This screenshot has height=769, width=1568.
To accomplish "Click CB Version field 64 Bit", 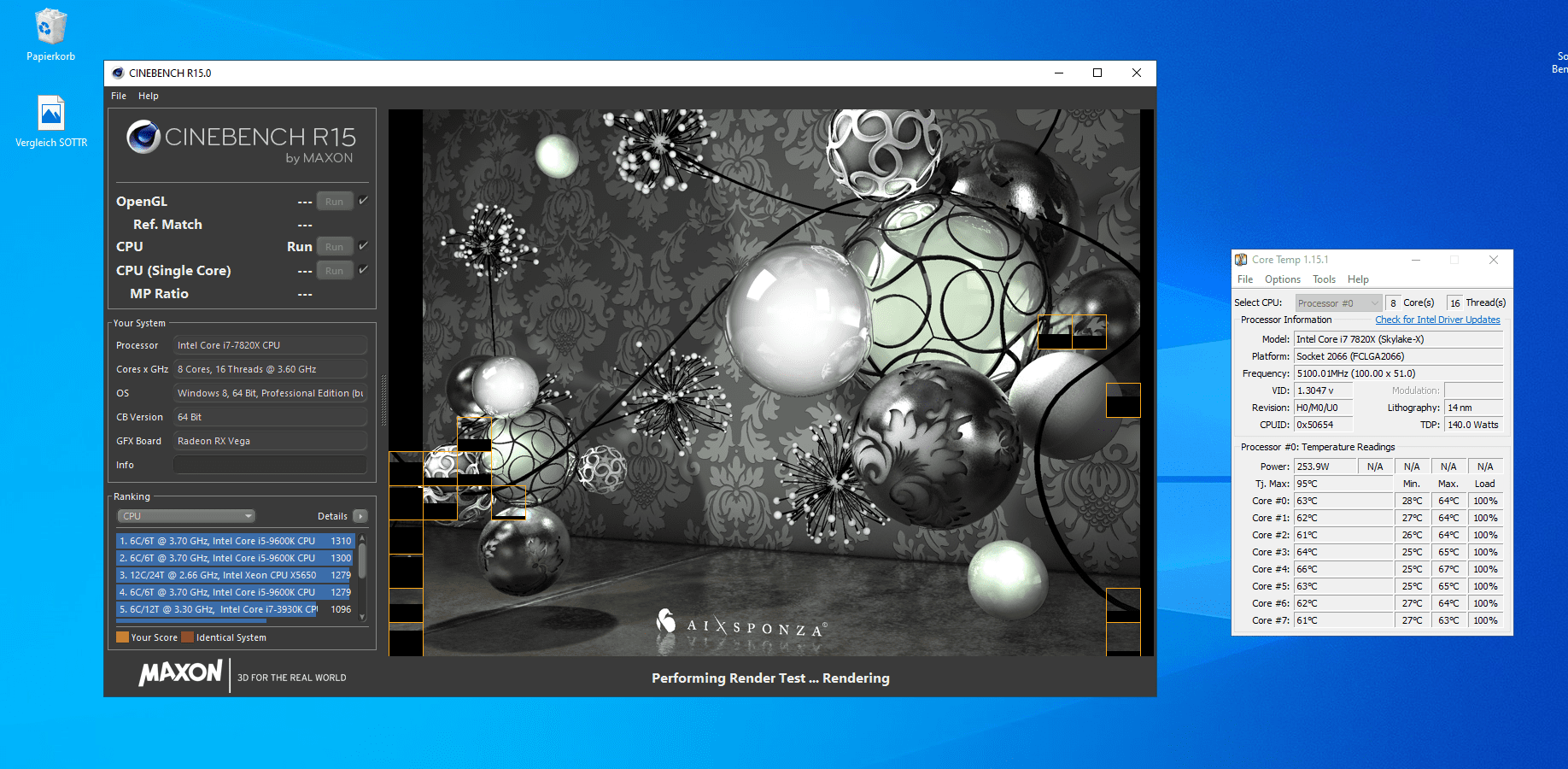I will click(270, 417).
